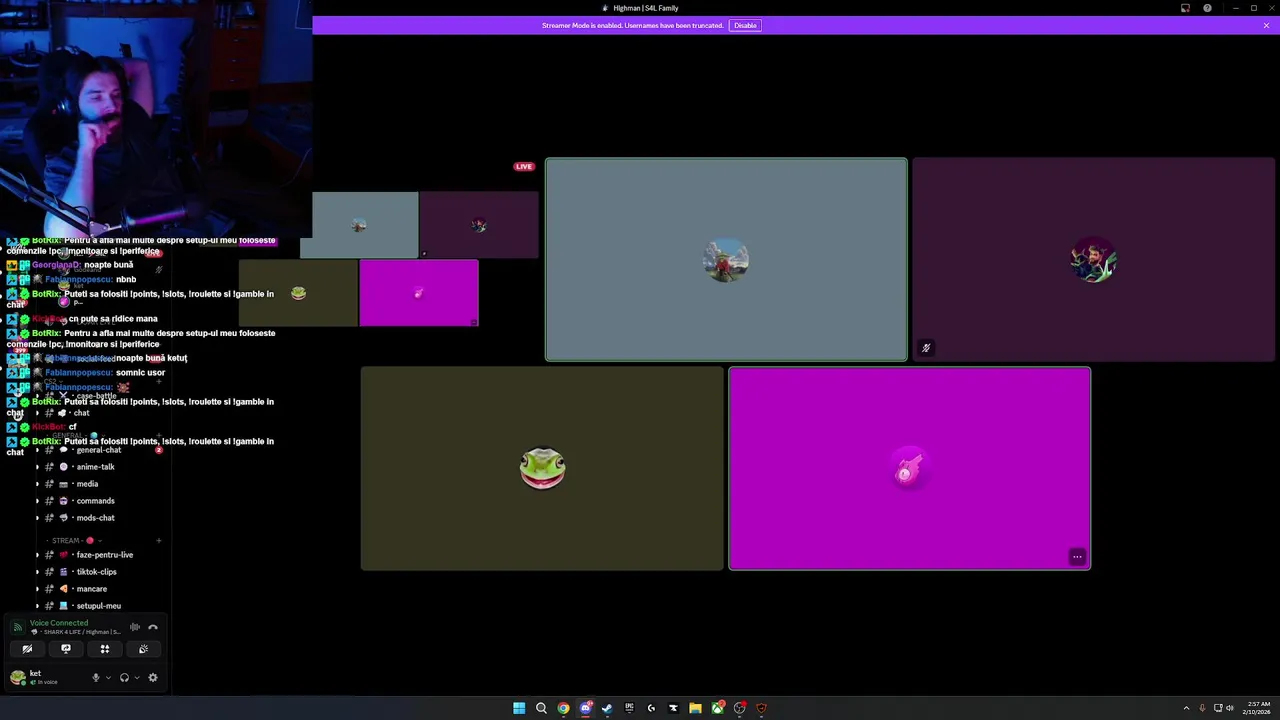Expand threads arrow beside tiktok-clips
Image resolution: width=1280 pixels, height=720 pixels.
(x=38, y=572)
